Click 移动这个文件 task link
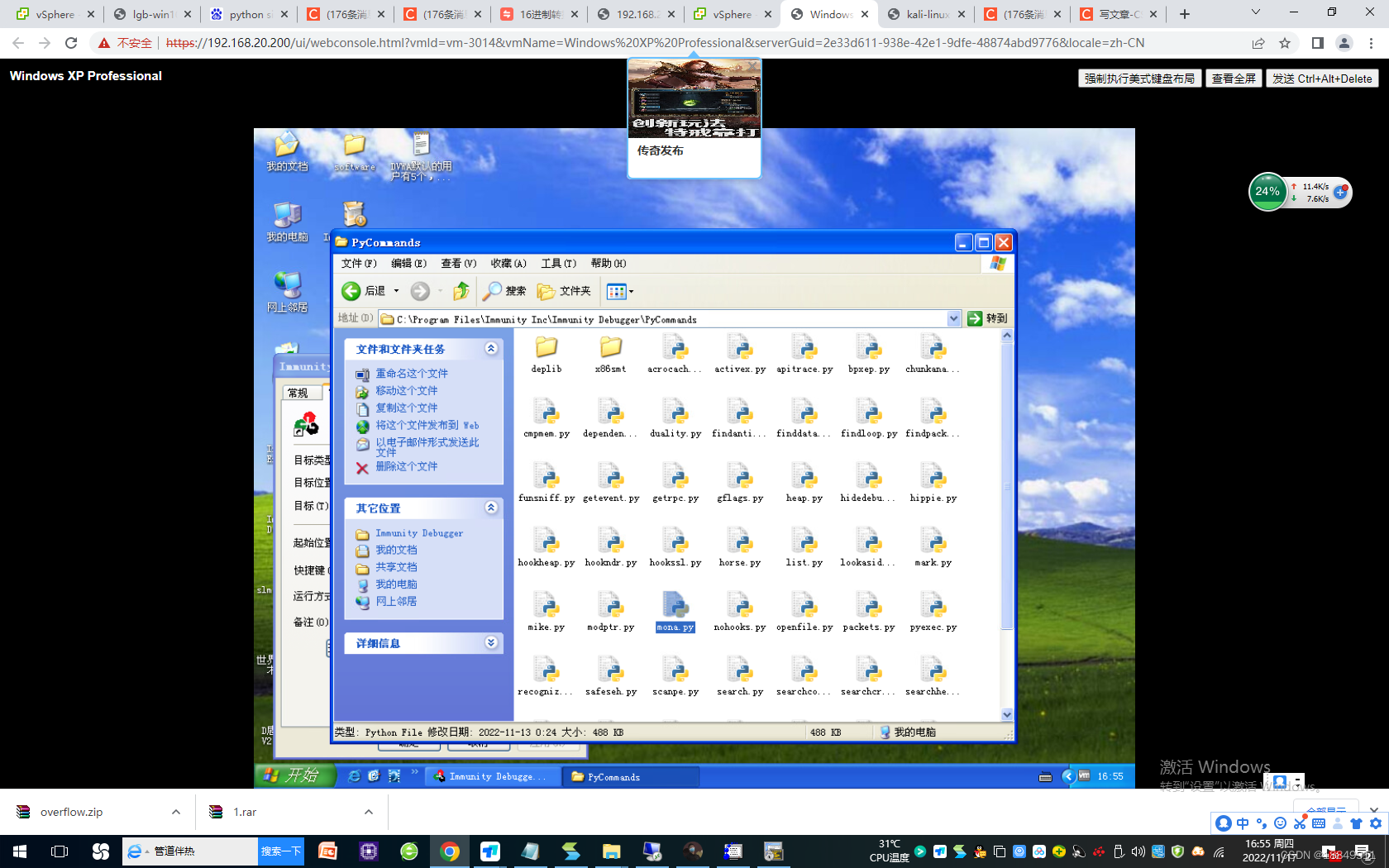This screenshot has height=868, width=1389. pos(407,391)
